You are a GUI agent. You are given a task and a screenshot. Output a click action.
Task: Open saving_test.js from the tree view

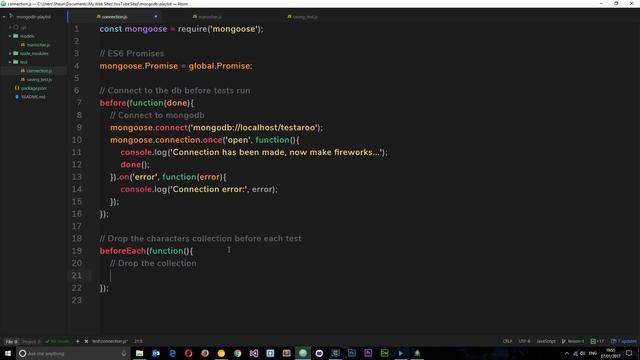tap(39, 79)
